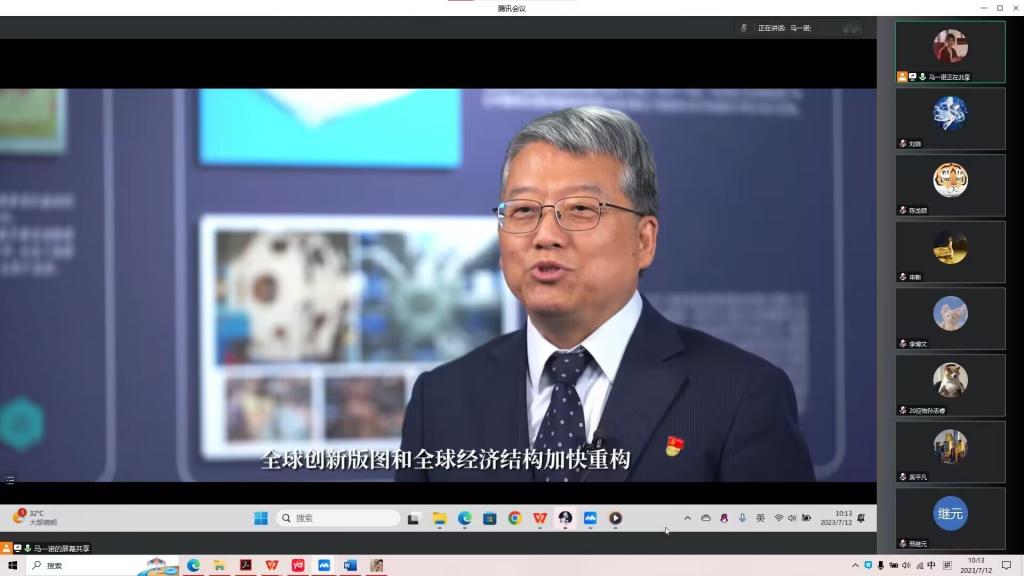This screenshot has width=1024, height=576.
Task: Open Microsoft Word from the bottom taskbar
Action: tap(350, 565)
